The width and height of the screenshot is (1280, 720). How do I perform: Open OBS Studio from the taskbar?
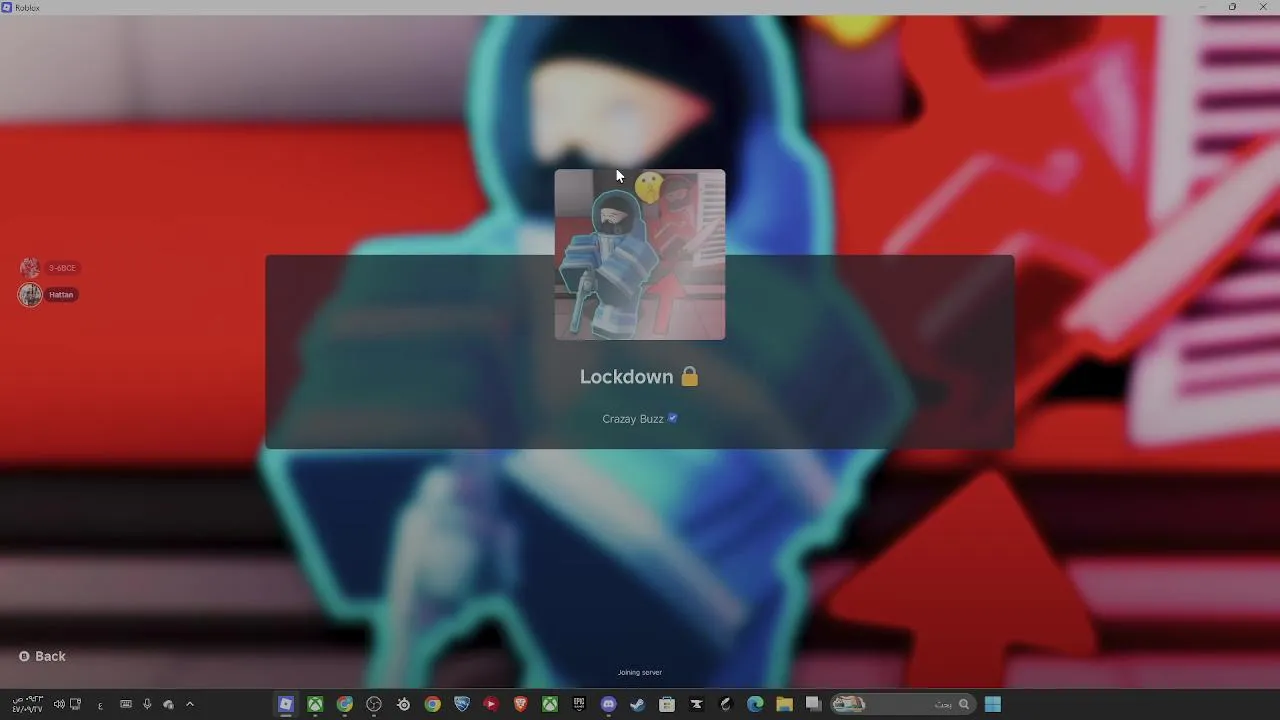click(374, 704)
